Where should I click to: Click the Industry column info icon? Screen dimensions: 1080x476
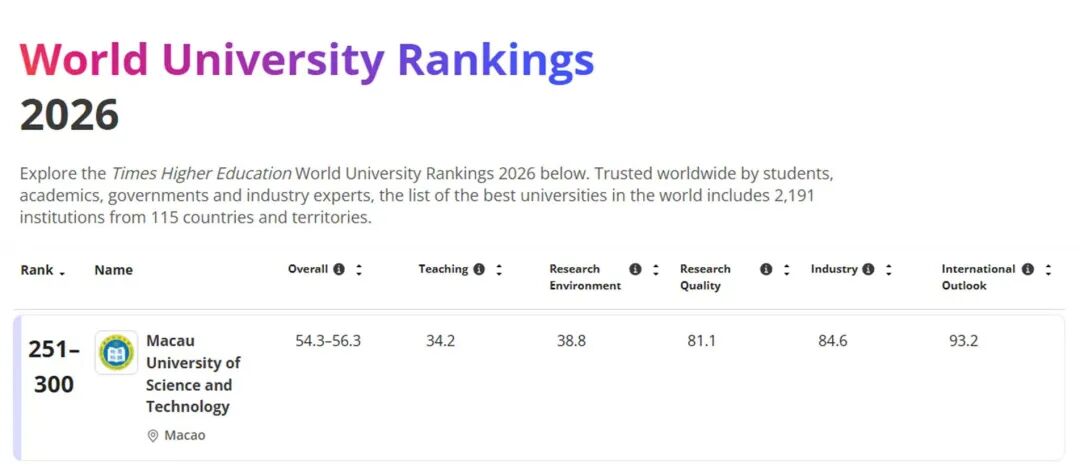pos(868,270)
